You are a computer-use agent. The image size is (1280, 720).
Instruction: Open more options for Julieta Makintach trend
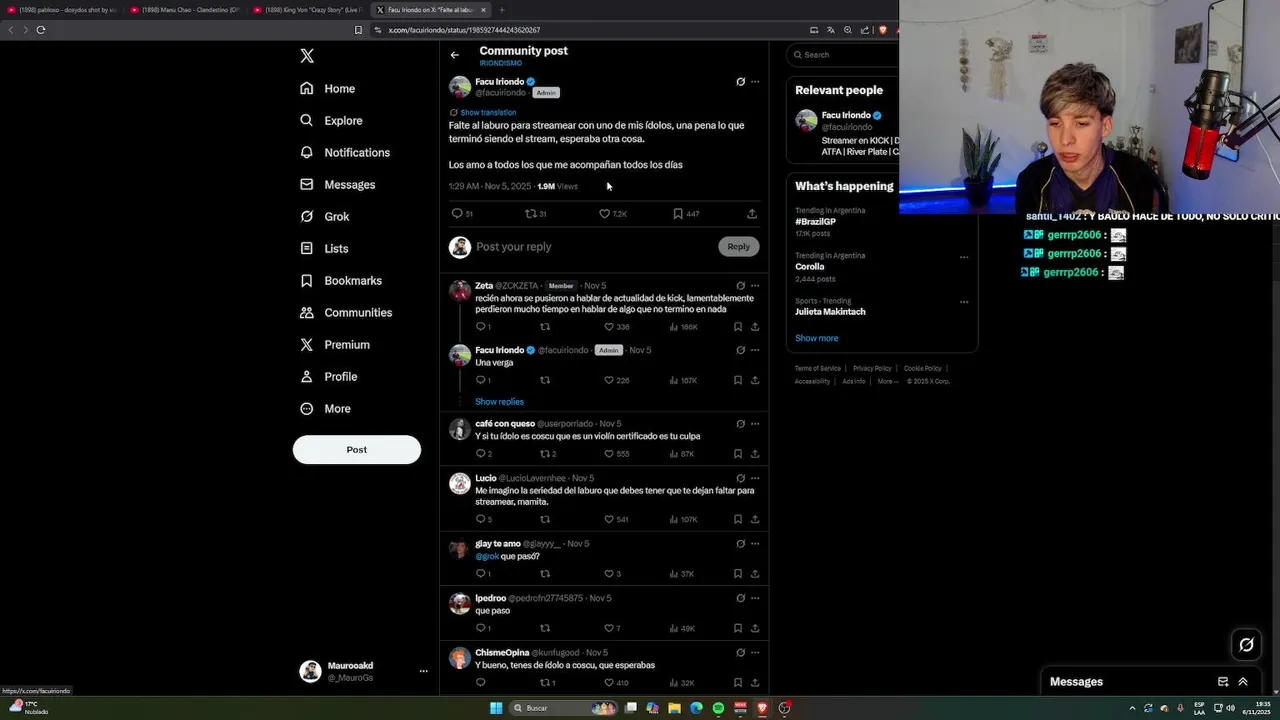[964, 302]
